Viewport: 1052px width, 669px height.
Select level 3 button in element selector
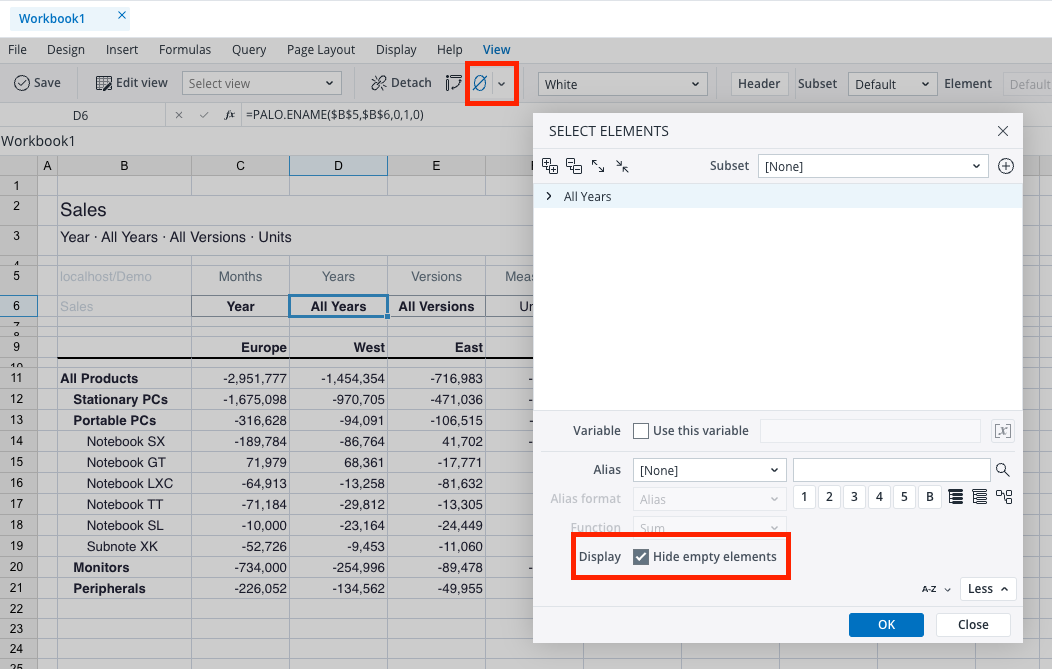(x=854, y=497)
